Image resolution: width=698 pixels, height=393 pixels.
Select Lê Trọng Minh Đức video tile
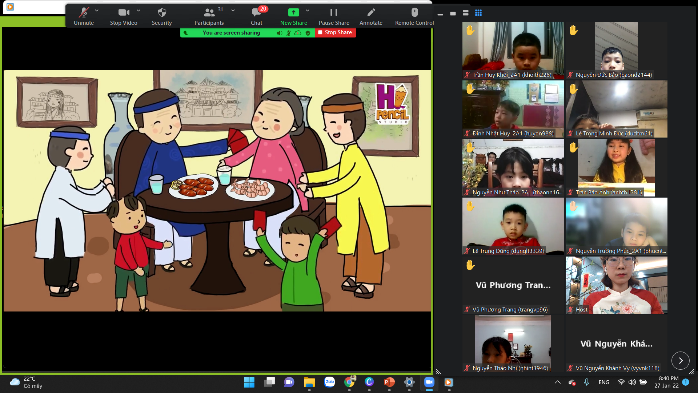pyautogui.click(x=617, y=109)
